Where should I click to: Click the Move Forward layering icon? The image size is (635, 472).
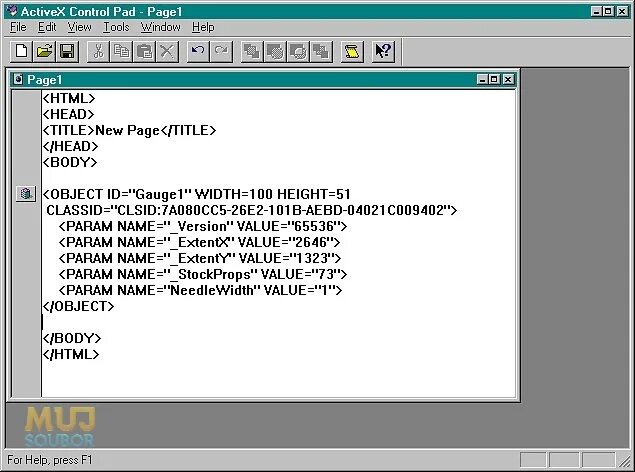pyautogui.click(x=275, y=51)
